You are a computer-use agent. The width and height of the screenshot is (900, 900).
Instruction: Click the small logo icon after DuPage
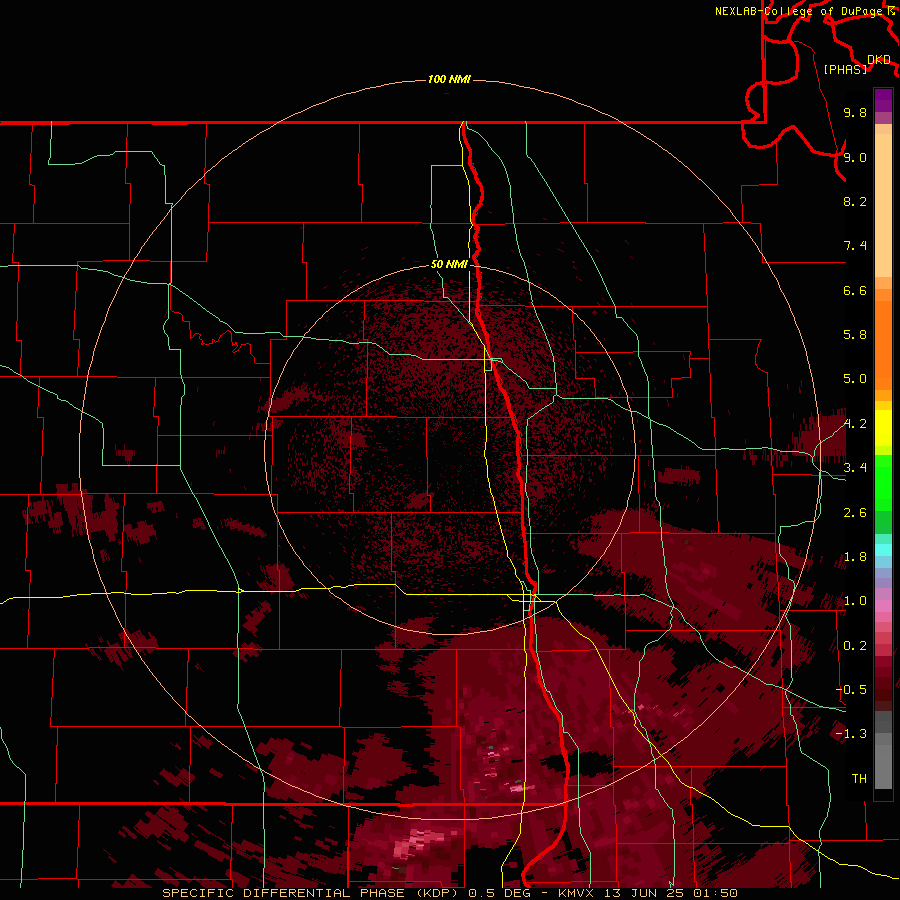click(891, 11)
